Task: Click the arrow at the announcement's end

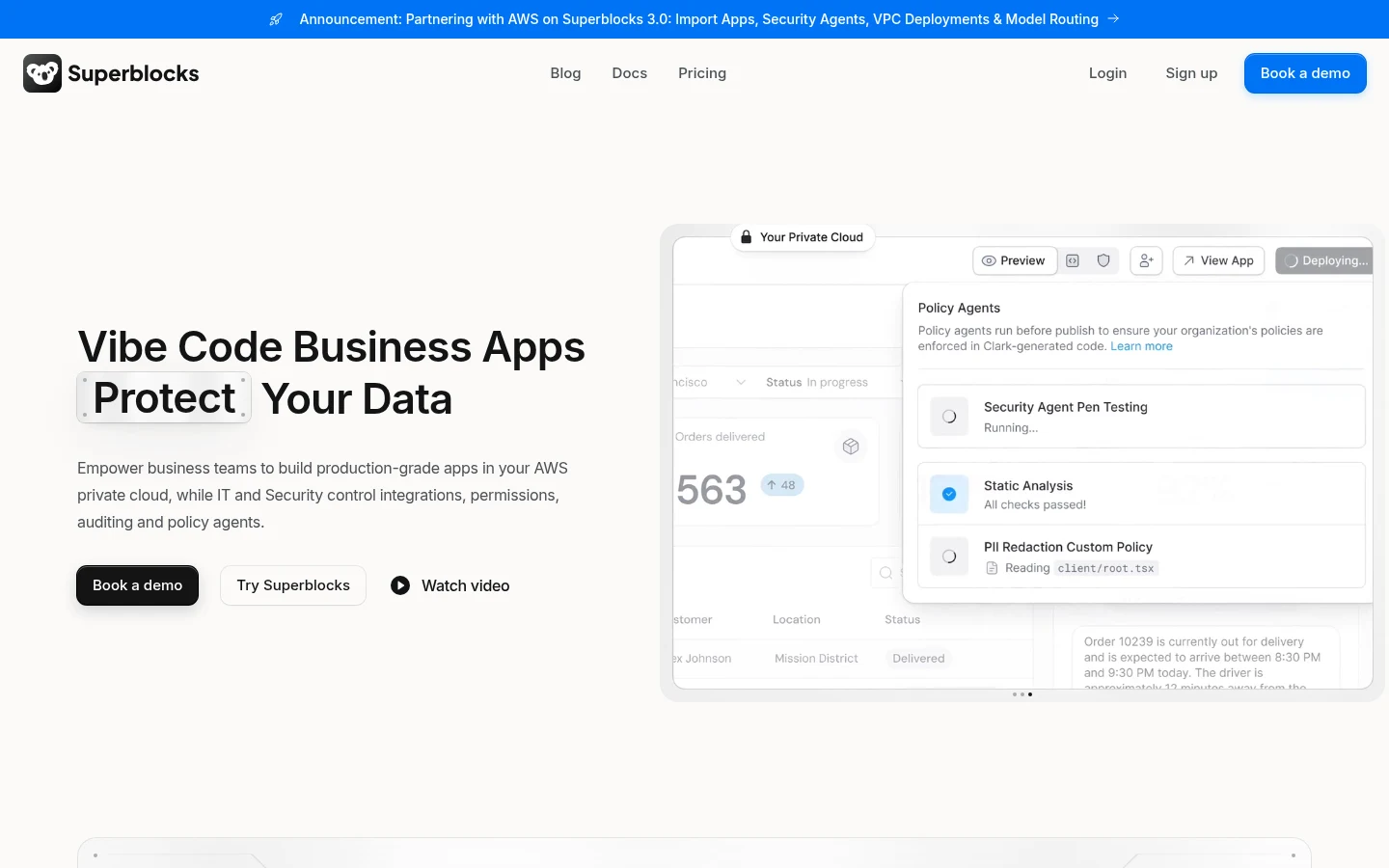Action: pyautogui.click(x=1113, y=18)
